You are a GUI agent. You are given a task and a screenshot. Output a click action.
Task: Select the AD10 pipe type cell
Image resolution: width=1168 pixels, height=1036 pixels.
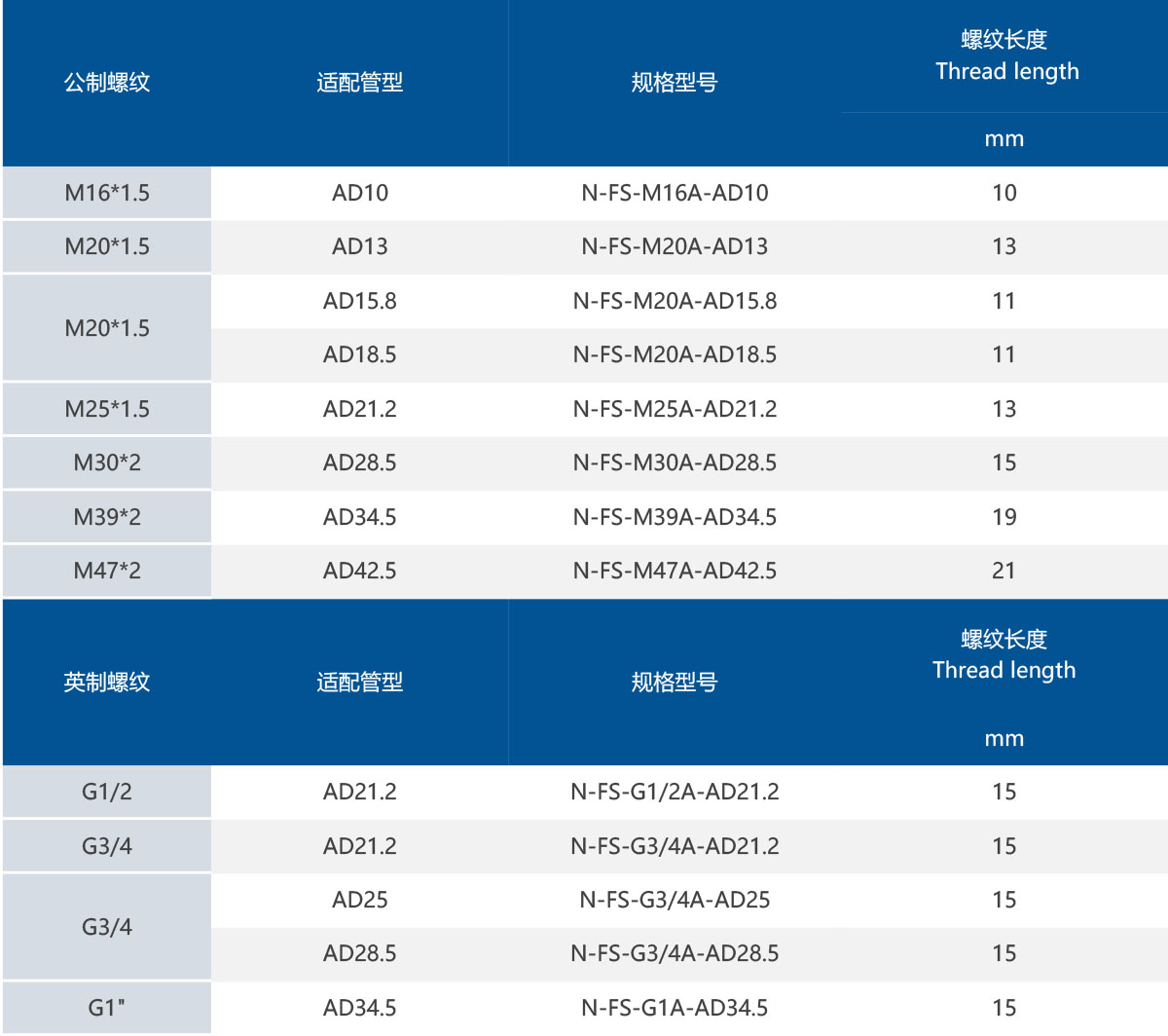360,192
